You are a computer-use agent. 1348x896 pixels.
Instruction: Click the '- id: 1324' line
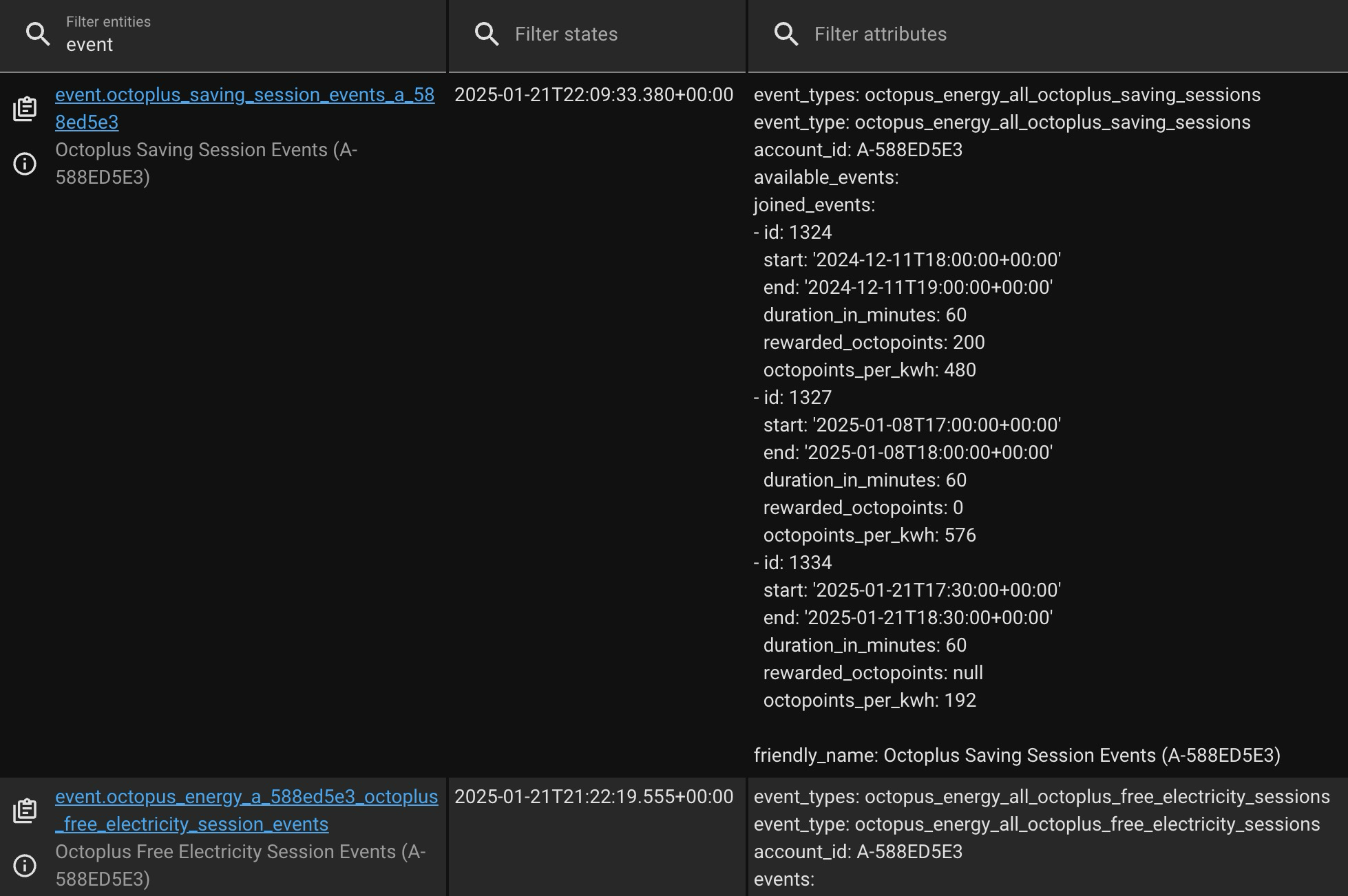[793, 233]
